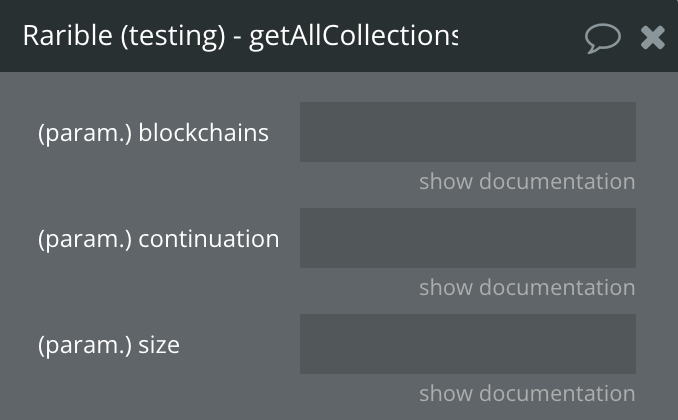Click the "(param.) blockchains" label

pos(153,133)
